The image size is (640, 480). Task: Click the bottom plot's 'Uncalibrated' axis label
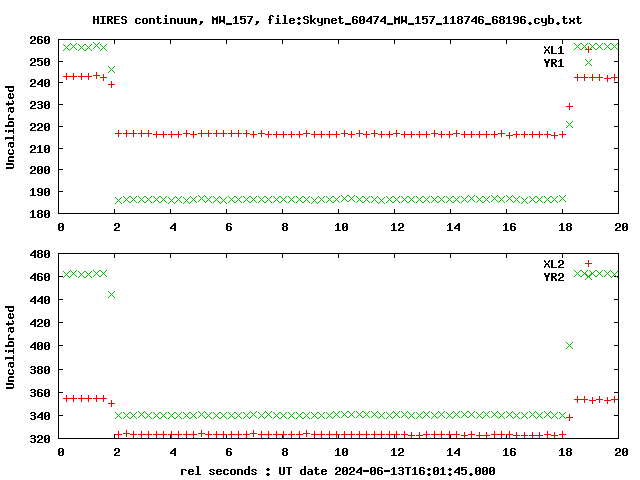point(10,347)
